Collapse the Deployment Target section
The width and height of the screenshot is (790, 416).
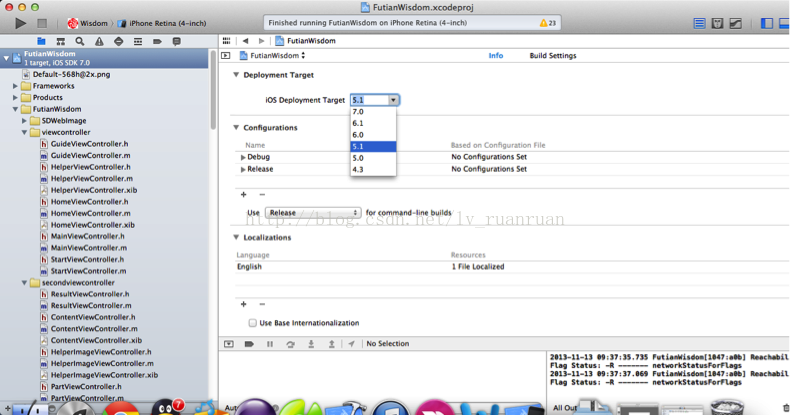pos(236,75)
